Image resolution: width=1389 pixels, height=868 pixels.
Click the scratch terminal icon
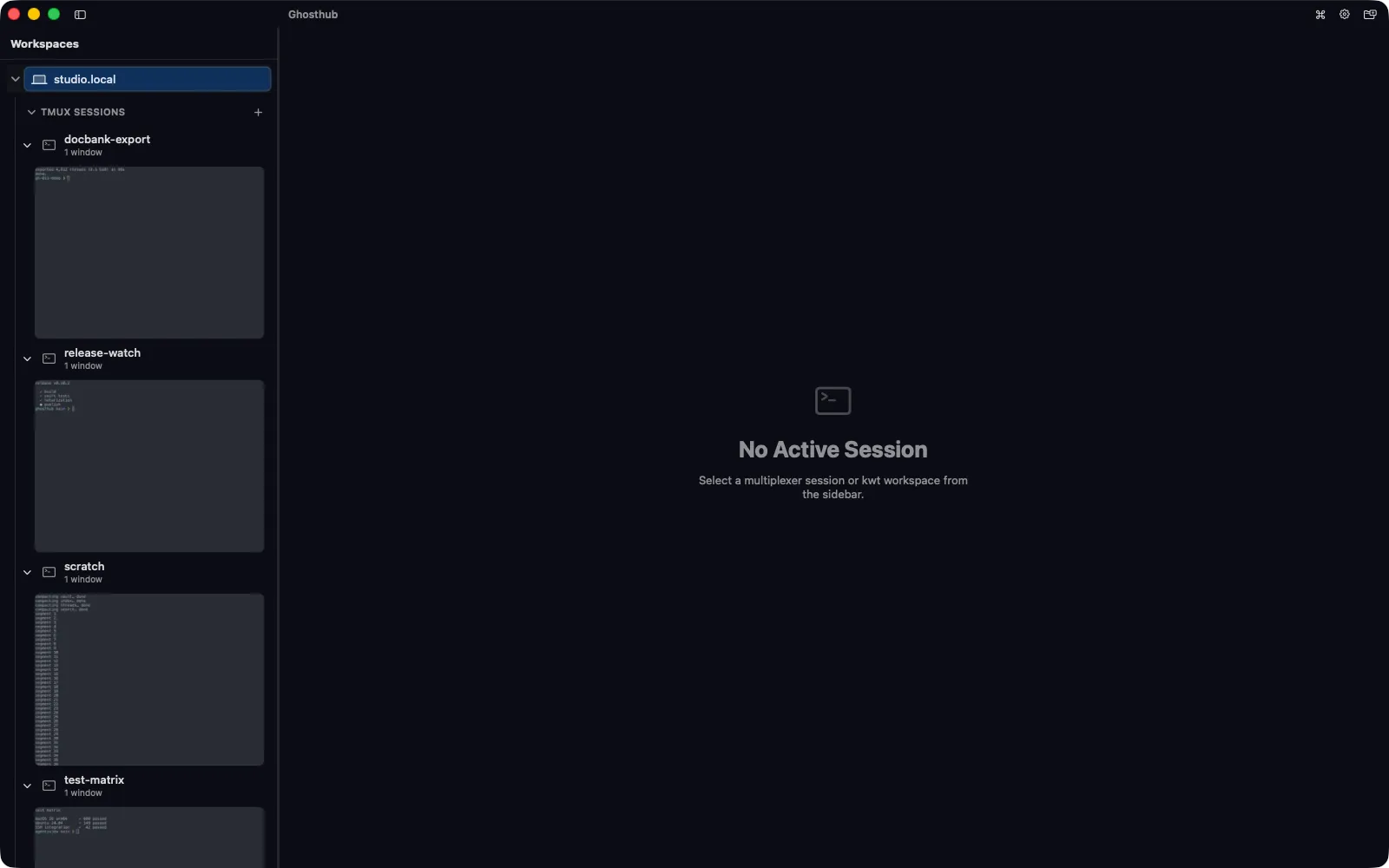click(x=49, y=572)
